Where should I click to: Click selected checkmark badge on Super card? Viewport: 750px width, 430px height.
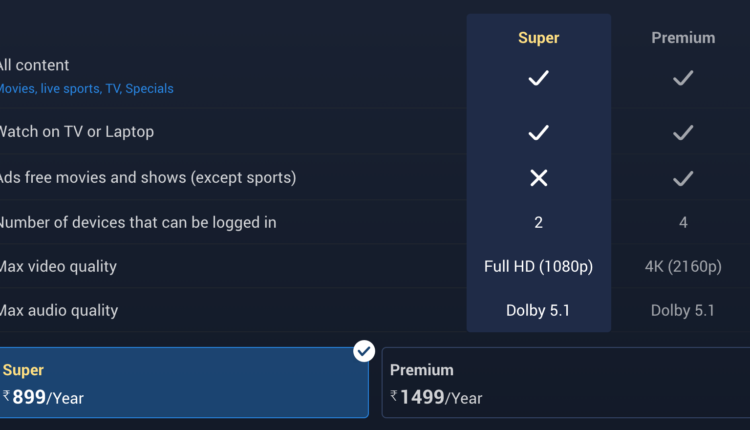(x=364, y=351)
